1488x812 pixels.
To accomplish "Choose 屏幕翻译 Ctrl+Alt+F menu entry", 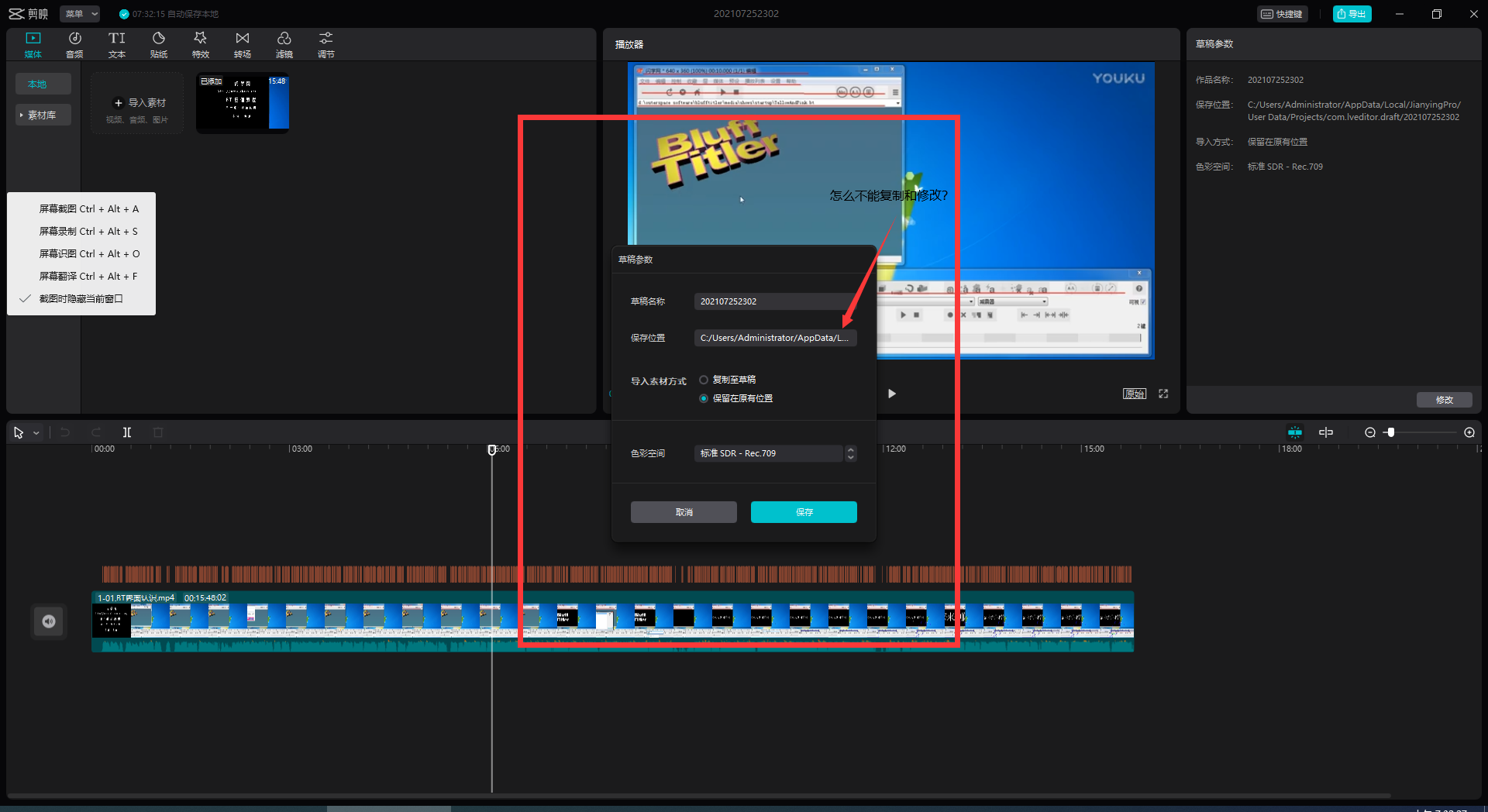I will [81, 277].
